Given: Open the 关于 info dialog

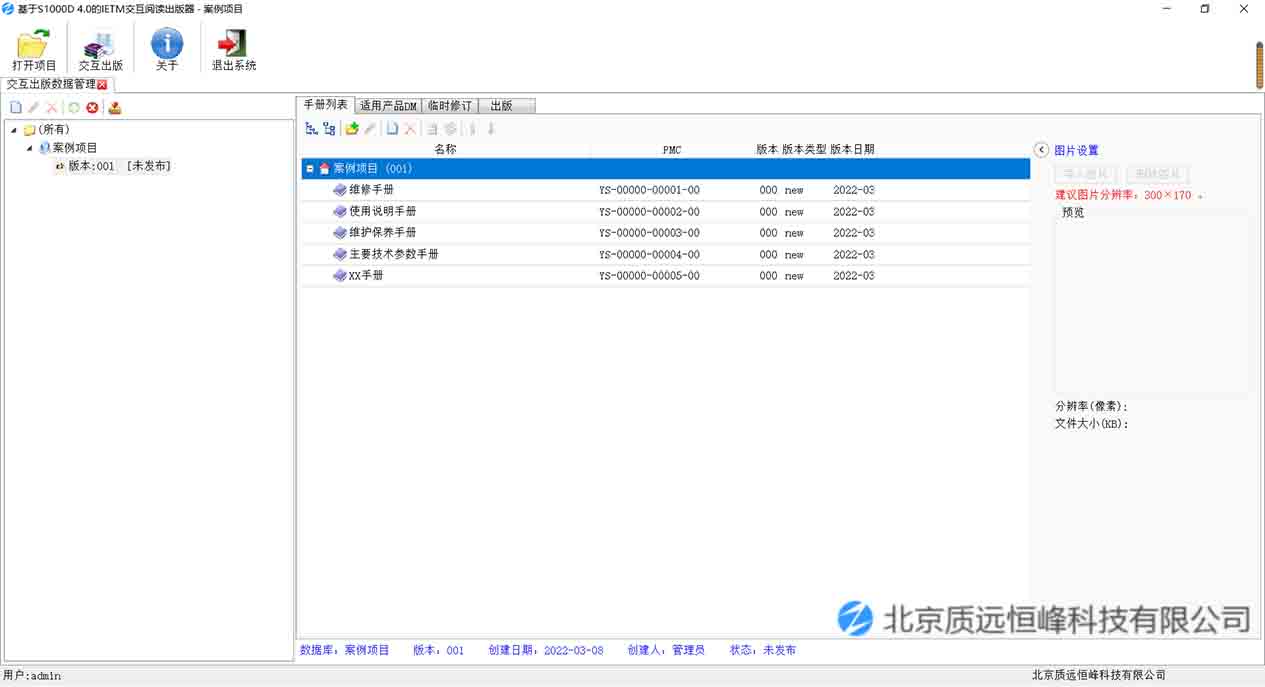Looking at the screenshot, I should (167, 50).
